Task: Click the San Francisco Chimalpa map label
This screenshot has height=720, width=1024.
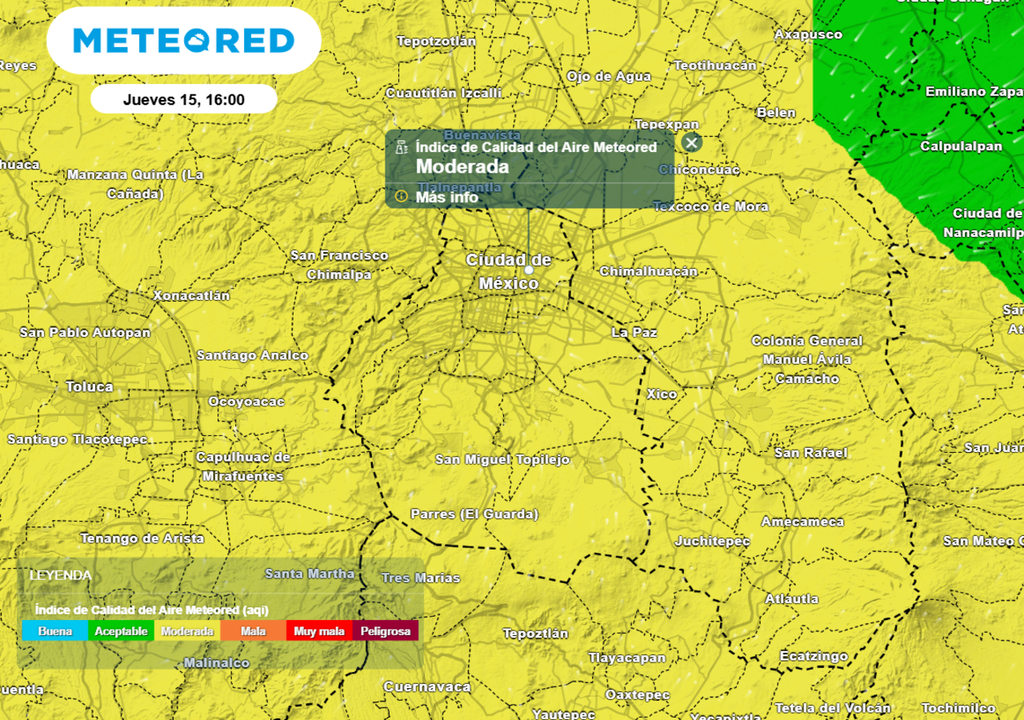Action: click(340, 265)
